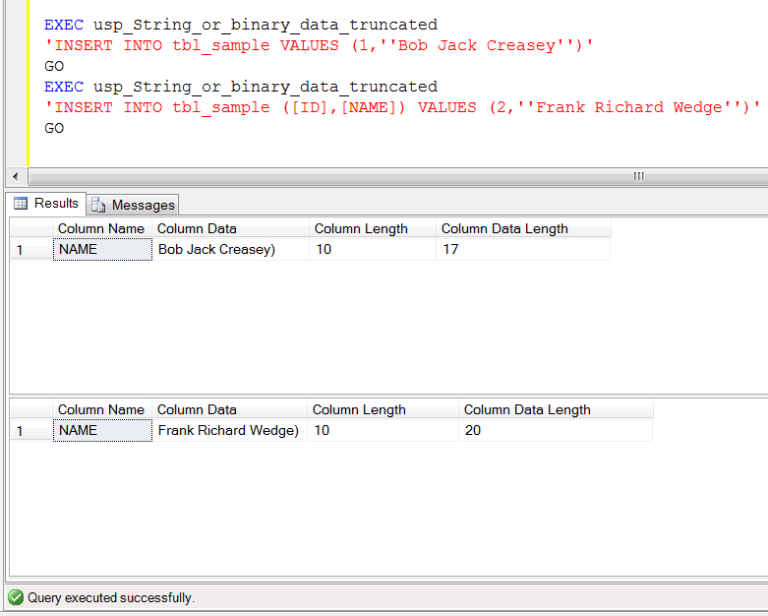Select row 1 header in first grid
Screen dimensions: 768x616
point(31,249)
